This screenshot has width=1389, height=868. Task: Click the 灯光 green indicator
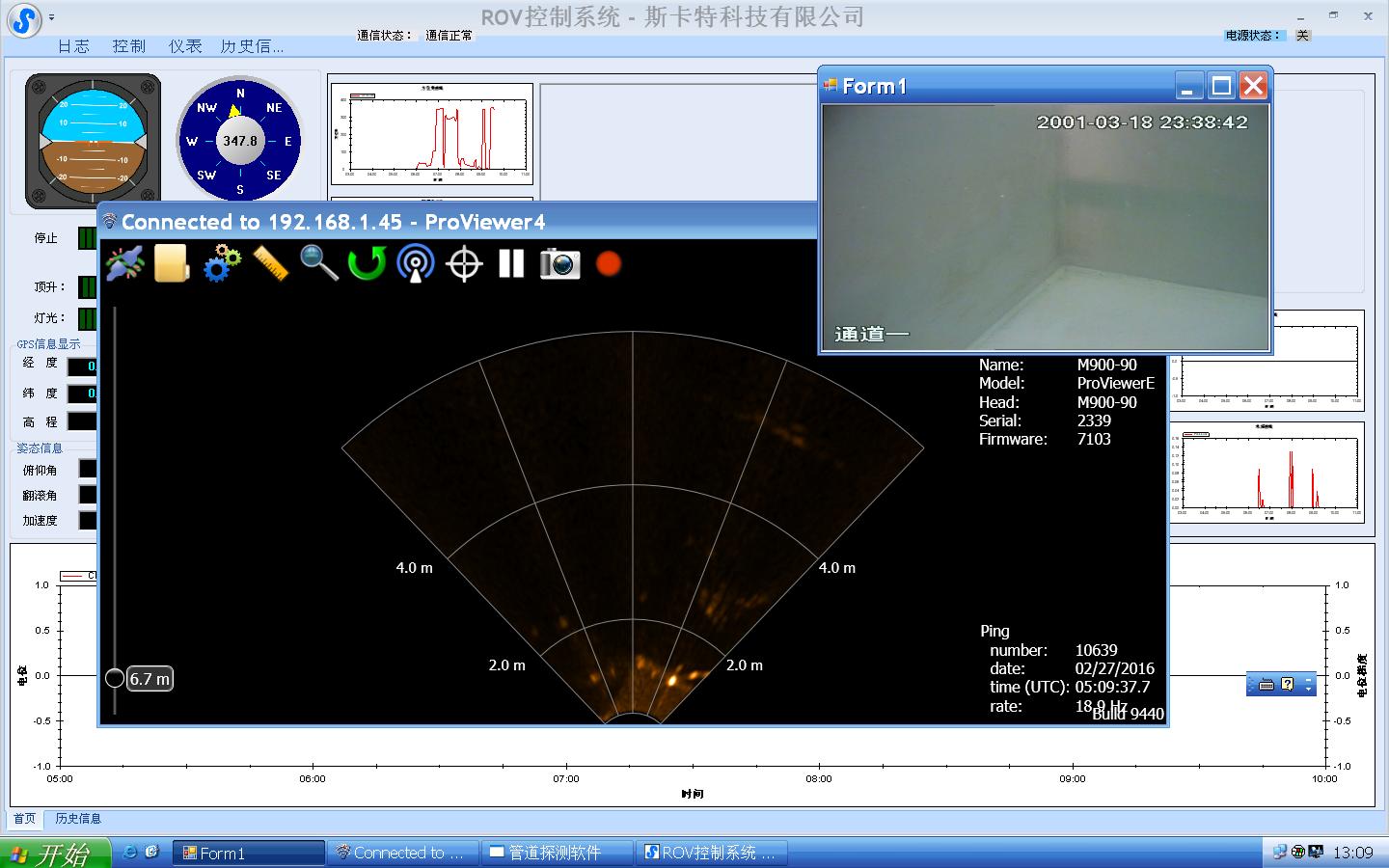[x=88, y=318]
